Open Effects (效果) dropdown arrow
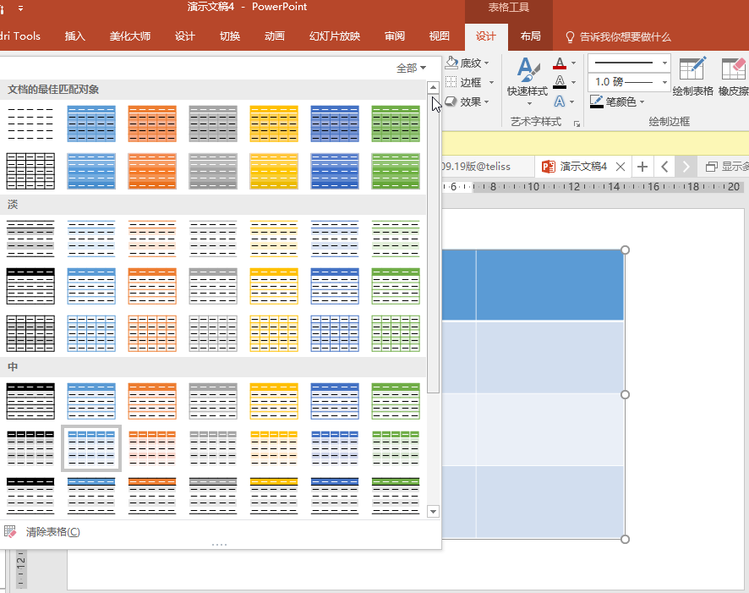The image size is (749, 593). coord(487,101)
